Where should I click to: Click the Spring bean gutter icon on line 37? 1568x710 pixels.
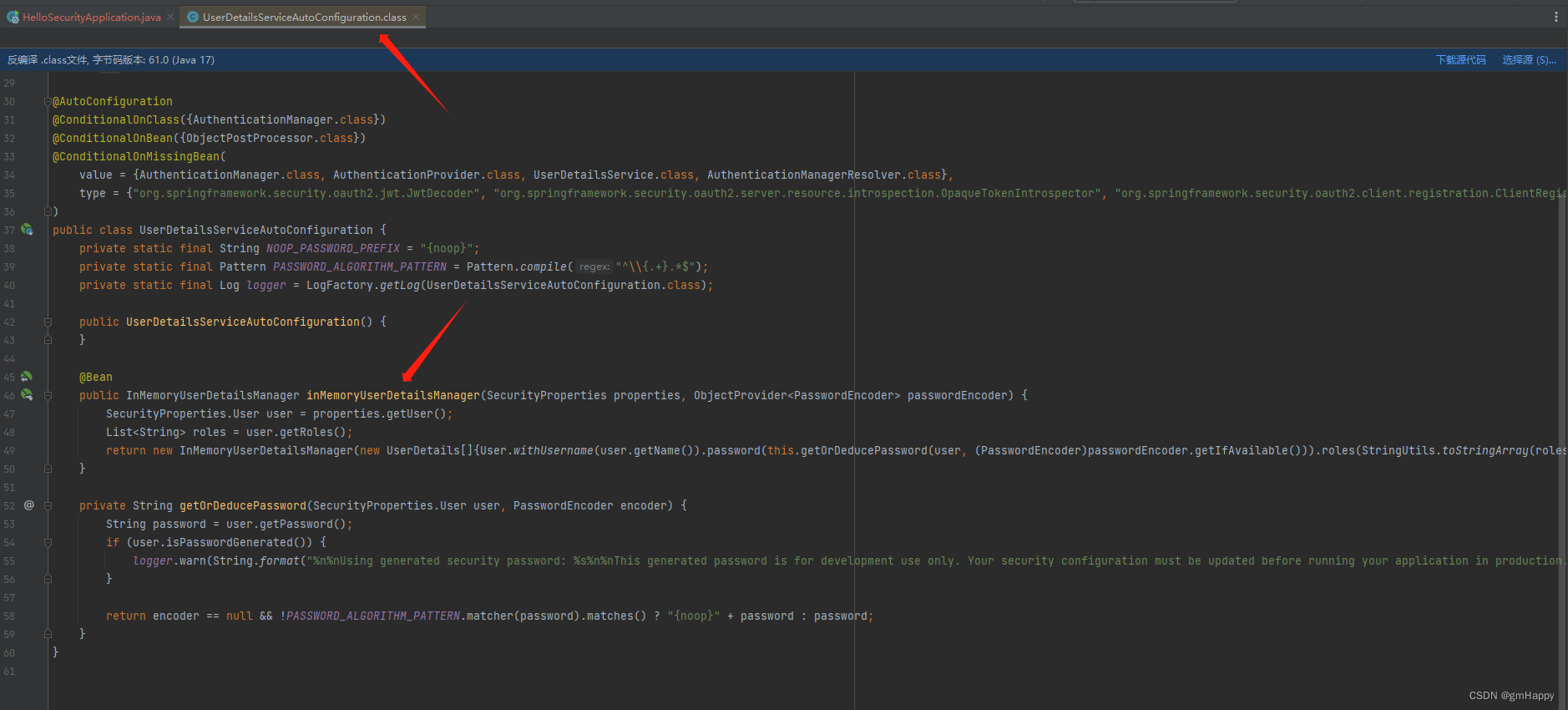pyautogui.click(x=28, y=230)
